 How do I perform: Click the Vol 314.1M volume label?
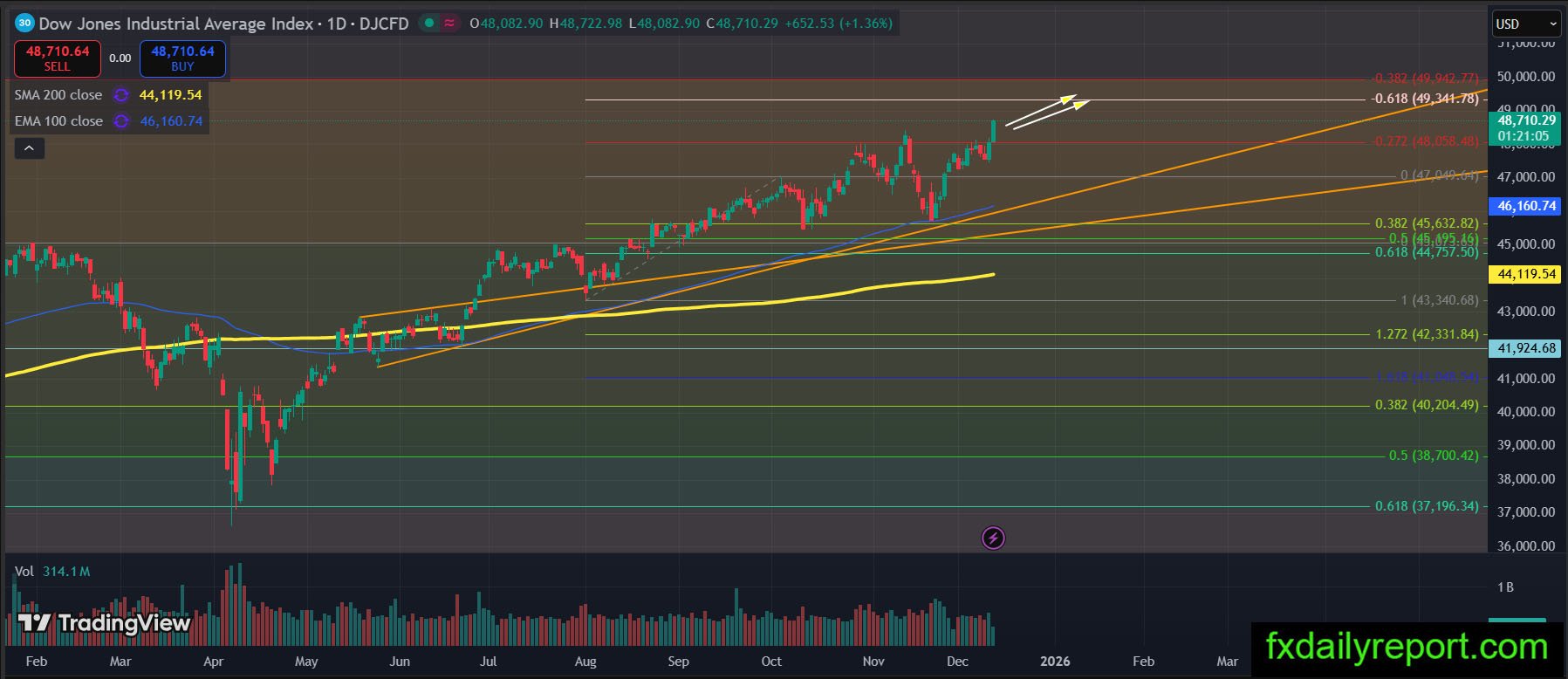[52, 572]
